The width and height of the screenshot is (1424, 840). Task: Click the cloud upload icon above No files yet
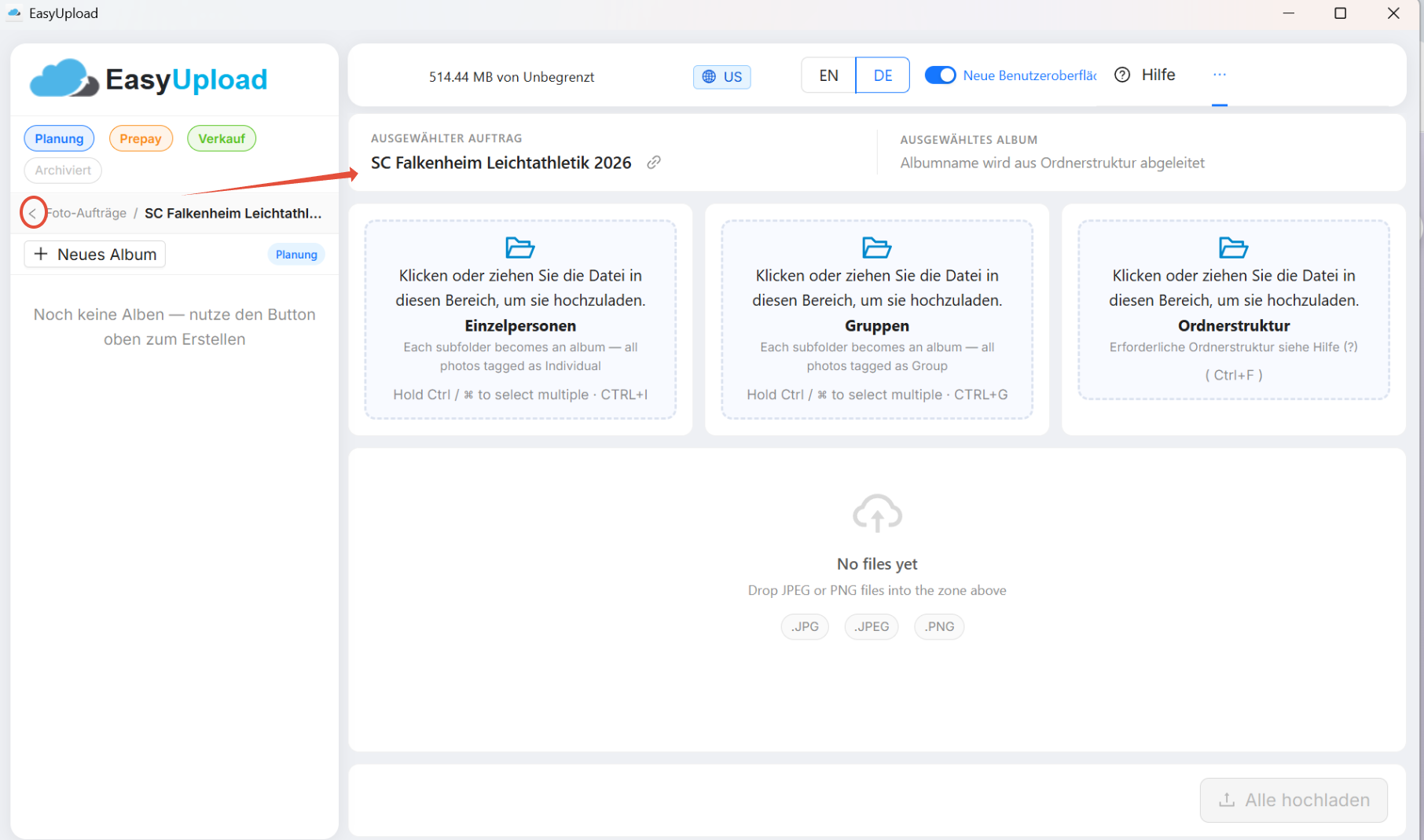877,513
